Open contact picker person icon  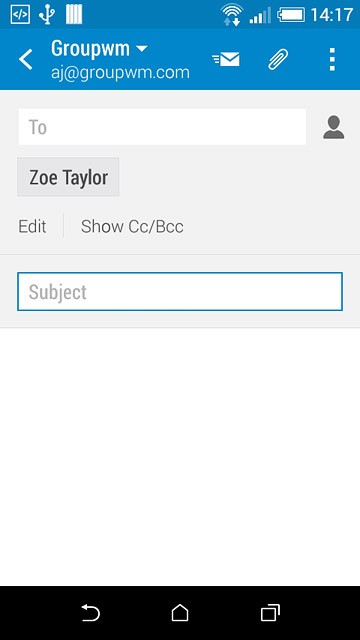click(x=333, y=127)
